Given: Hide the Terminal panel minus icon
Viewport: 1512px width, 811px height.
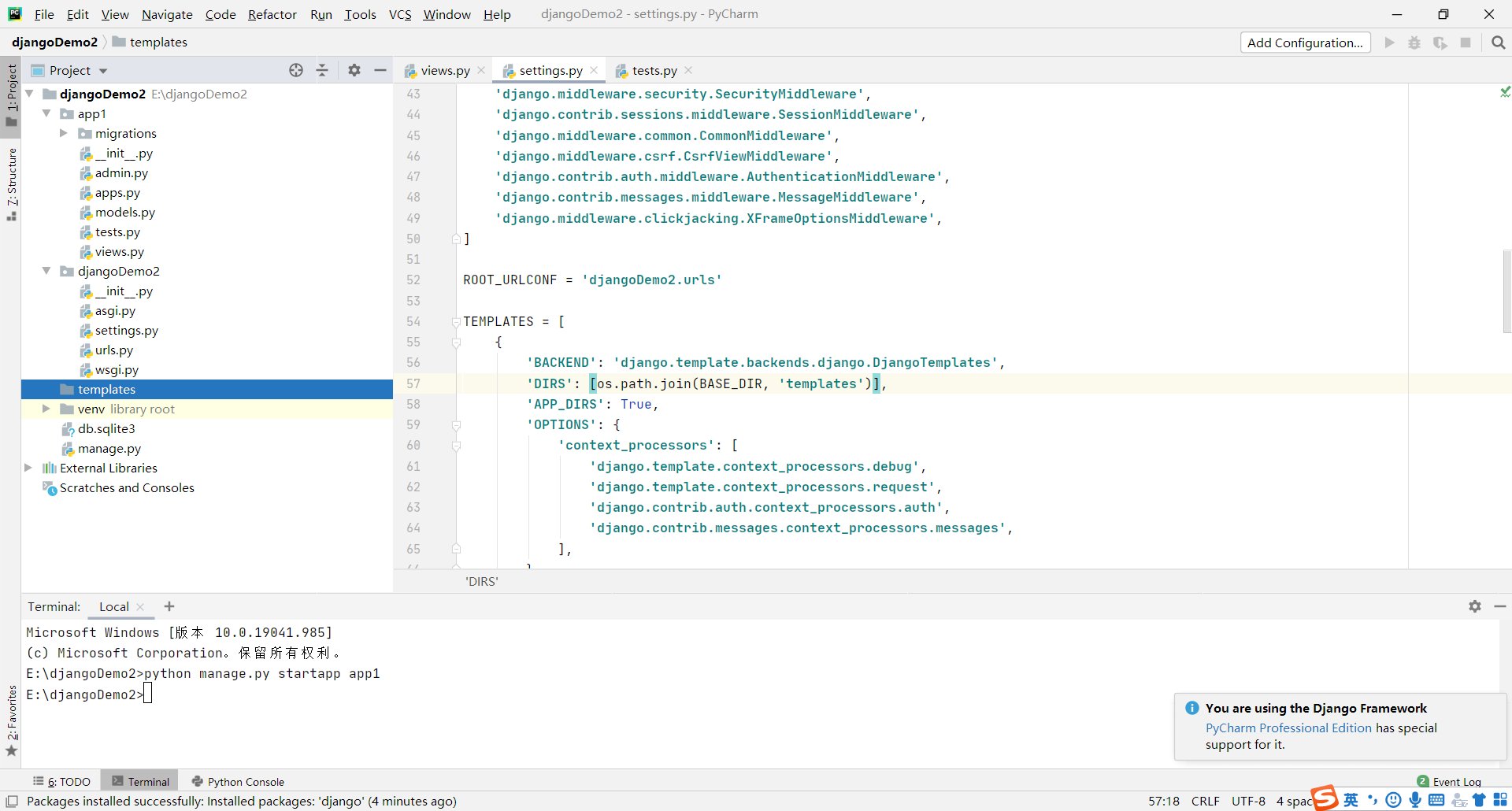Looking at the screenshot, I should coord(1500,606).
